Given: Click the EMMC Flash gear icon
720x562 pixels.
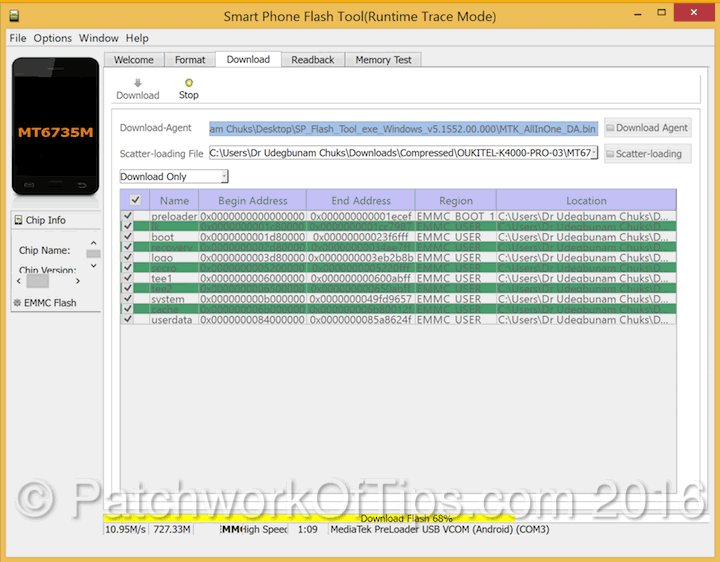Looking at the screenshot, I should tap(17, 303).
